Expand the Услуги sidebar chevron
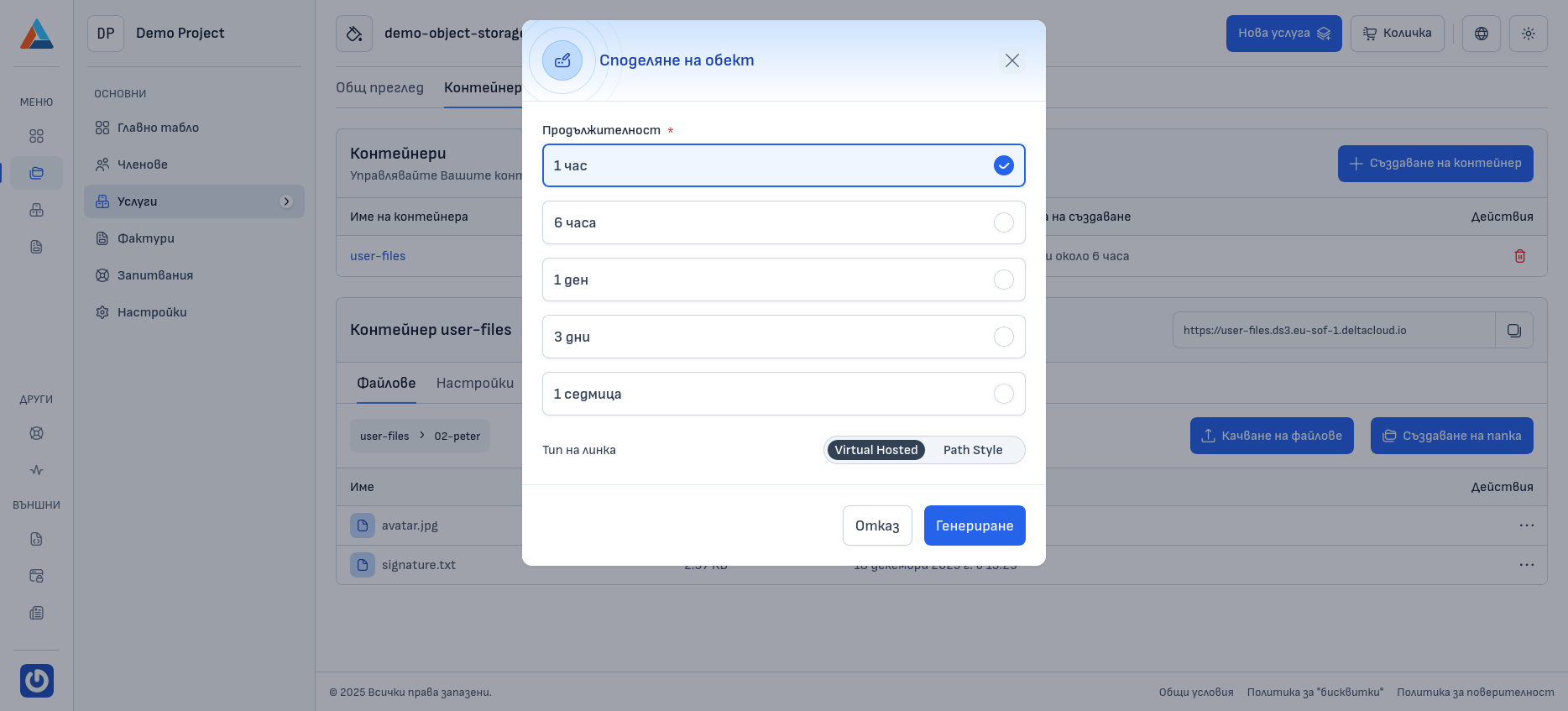This screenshot has width=1568, height=711. 288,201
